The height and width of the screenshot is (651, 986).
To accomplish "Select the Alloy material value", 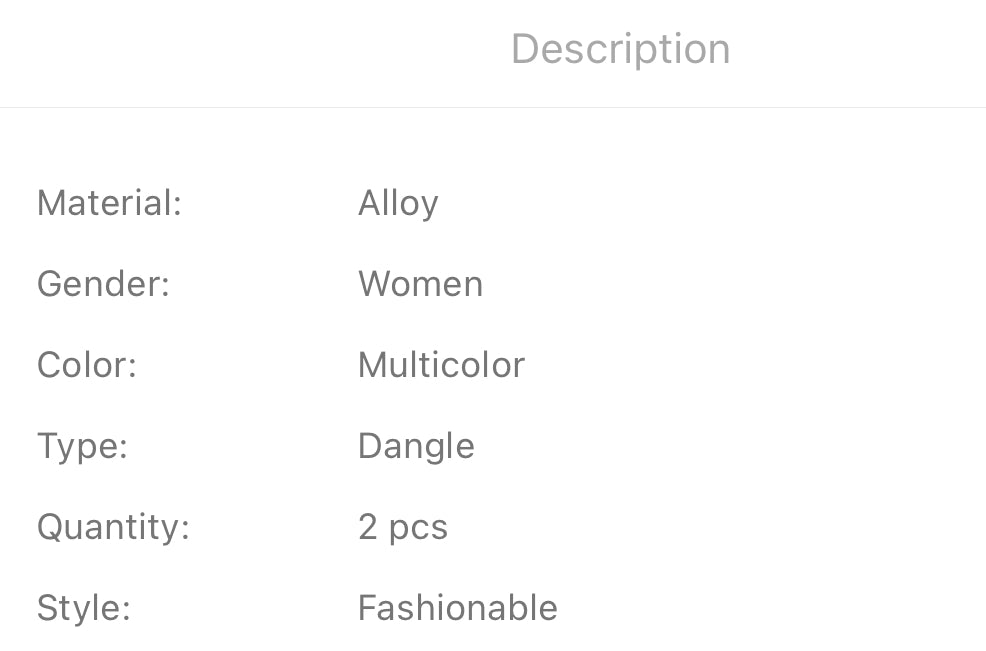I will point(398,203).
